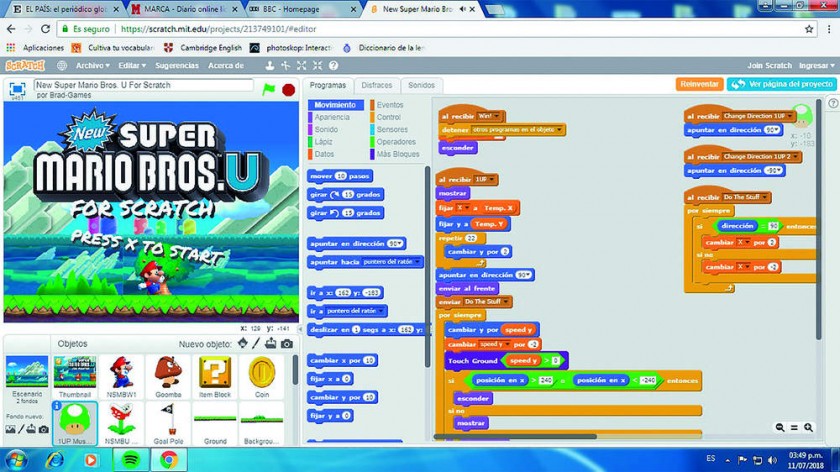This screenshot has width=840, height=472.
Task: Take new sprite from camera
Action: 287,343
